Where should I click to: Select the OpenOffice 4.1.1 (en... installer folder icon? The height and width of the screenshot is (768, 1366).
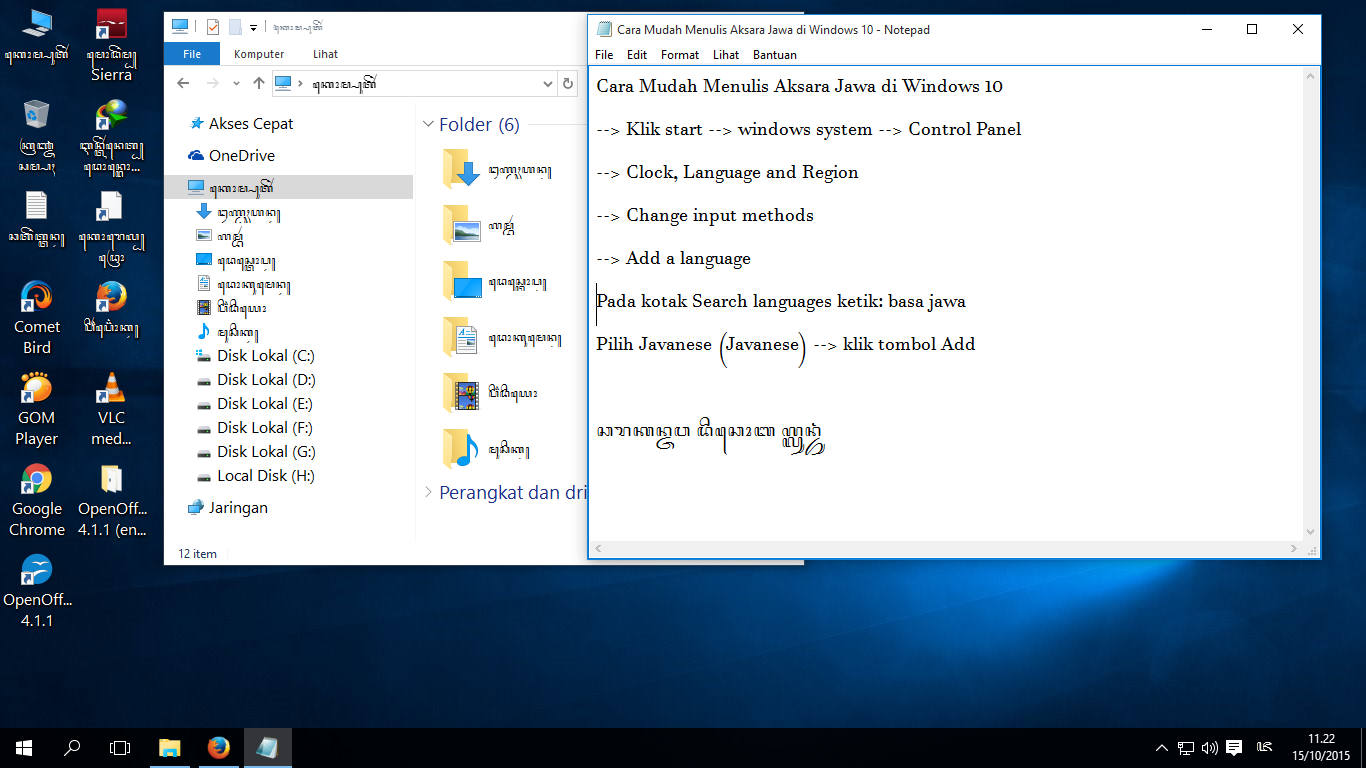pos(111,500)
